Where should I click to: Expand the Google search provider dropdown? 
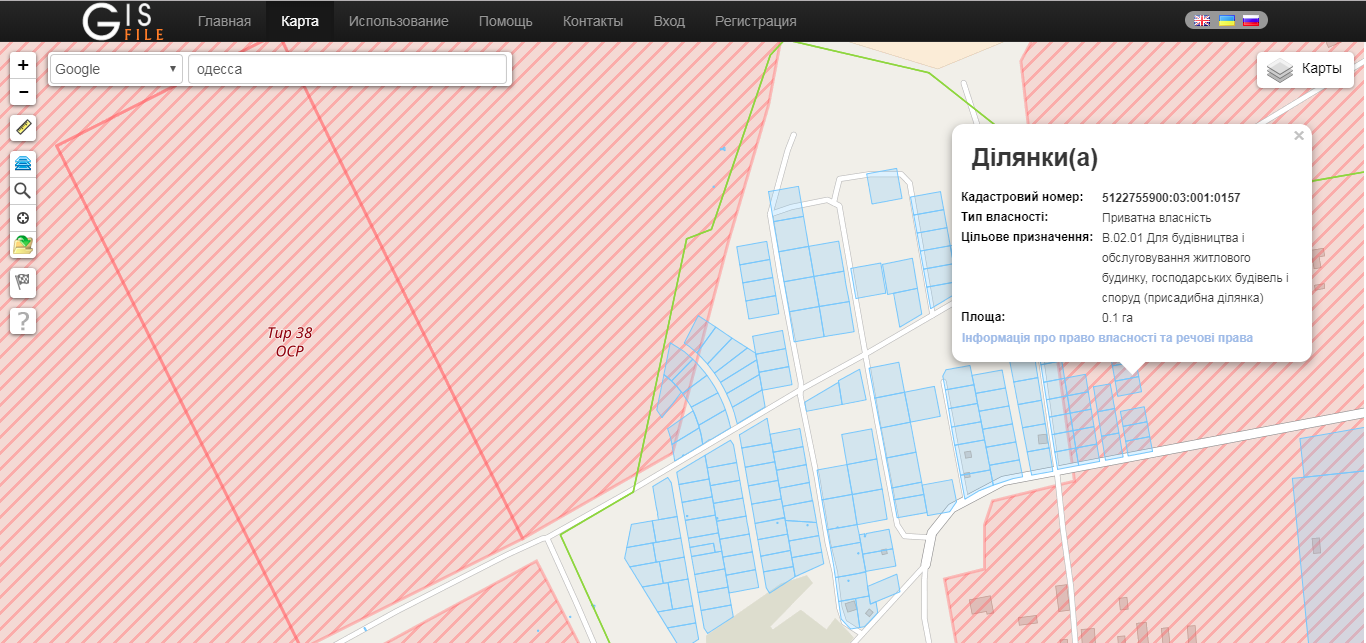(116, 69)
